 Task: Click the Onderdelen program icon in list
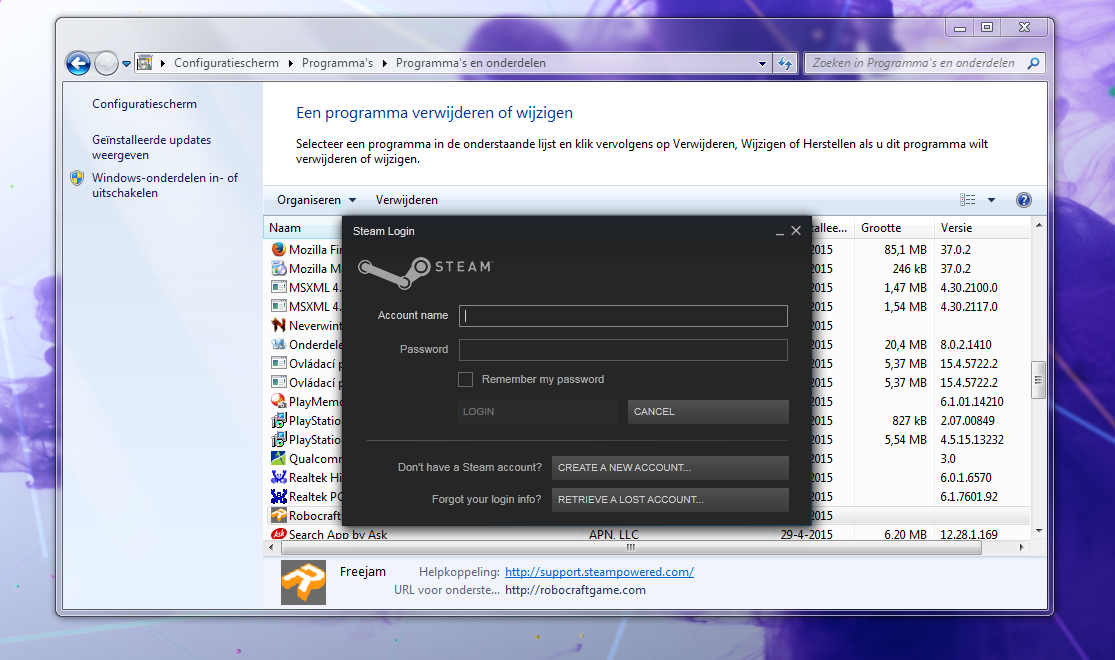(x=279, y=344)
